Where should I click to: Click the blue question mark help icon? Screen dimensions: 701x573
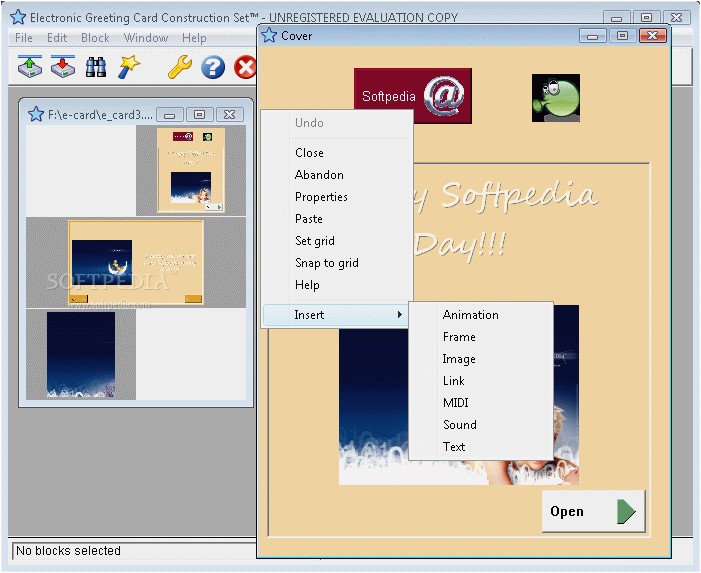(x=213, y=67)
